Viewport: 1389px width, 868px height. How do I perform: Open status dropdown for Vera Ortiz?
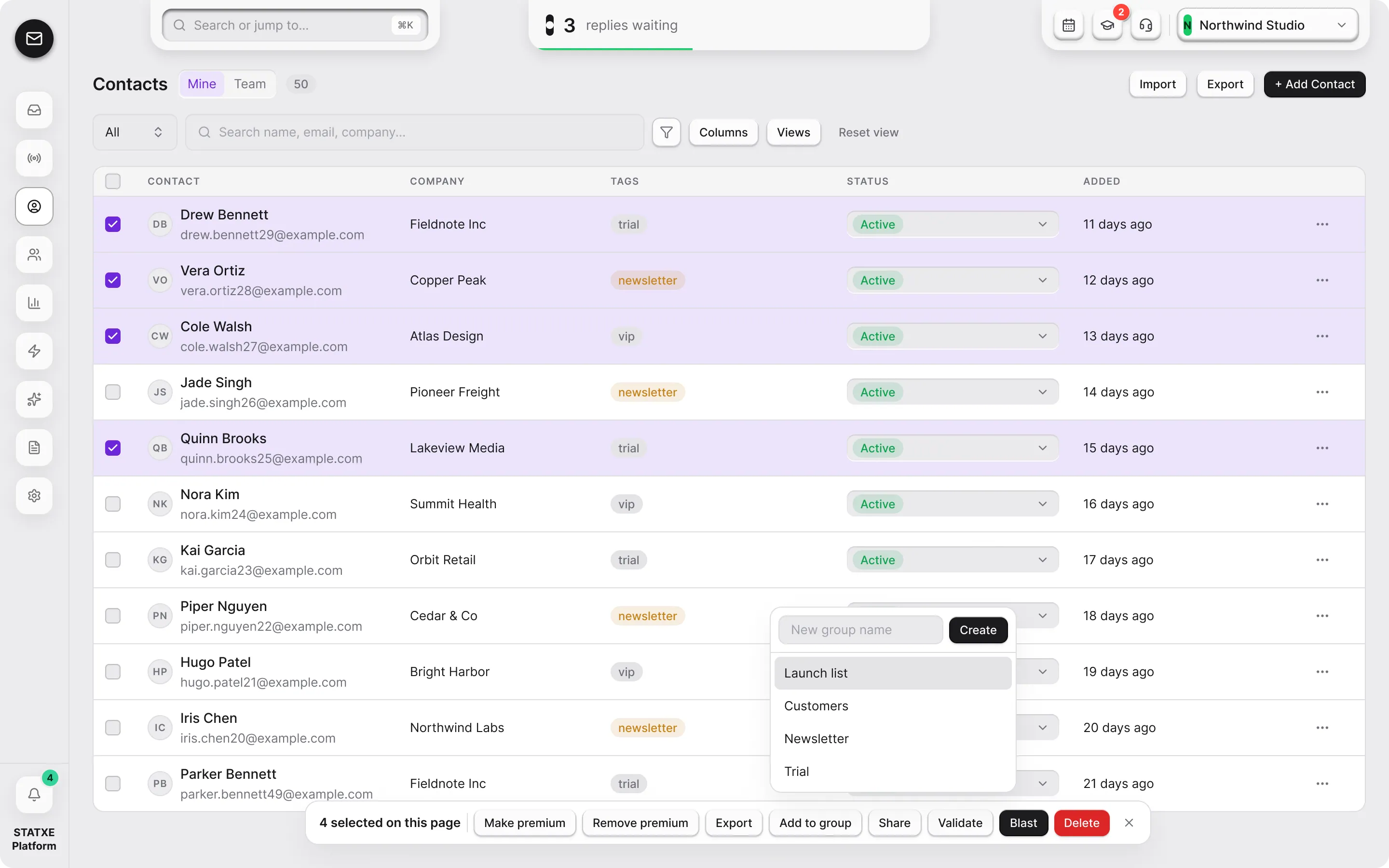[x=952, y=280]
